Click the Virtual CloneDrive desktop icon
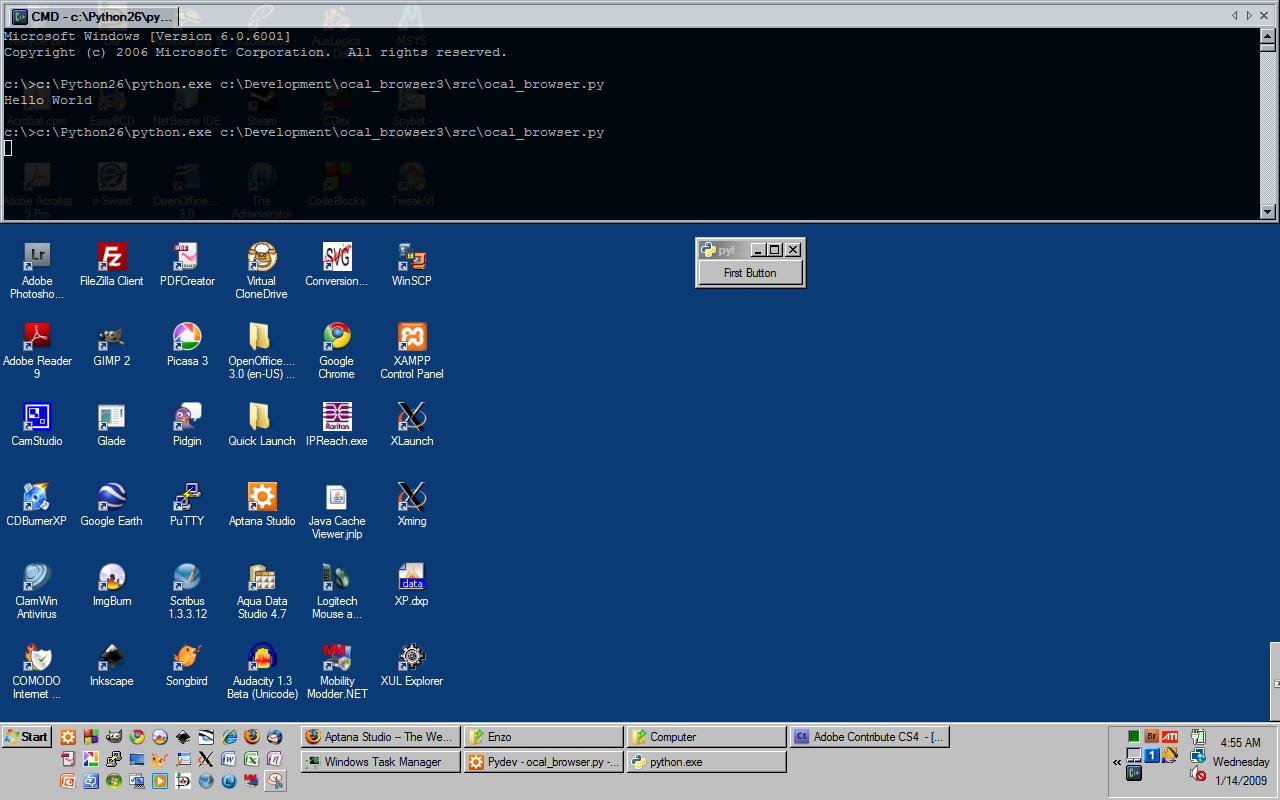This screenshot has height=800, width=1280. (262, 270)
